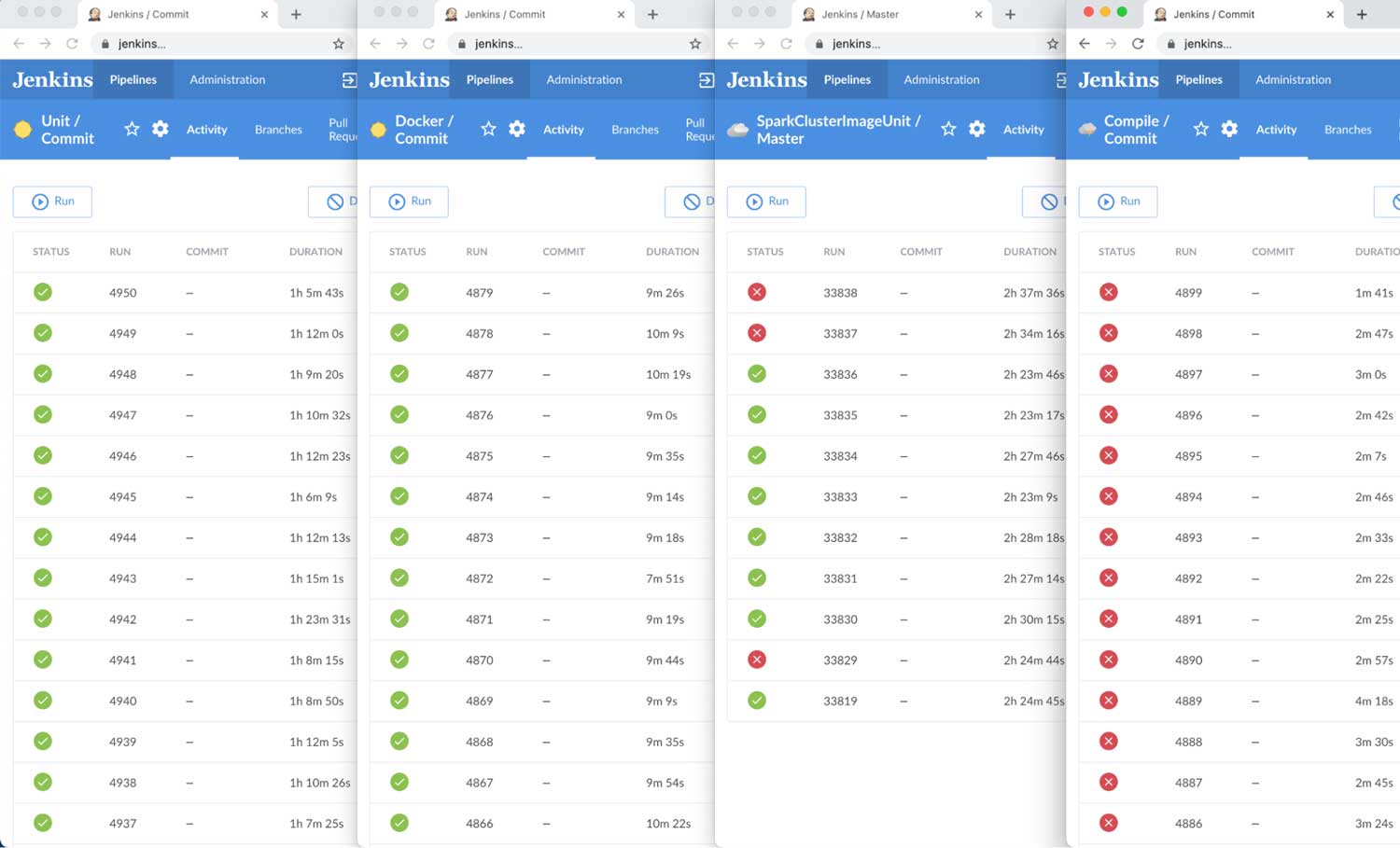
Task: Click star icon beside SparkClusterImageUnit / Master
Action: click(x=948, y=129)
